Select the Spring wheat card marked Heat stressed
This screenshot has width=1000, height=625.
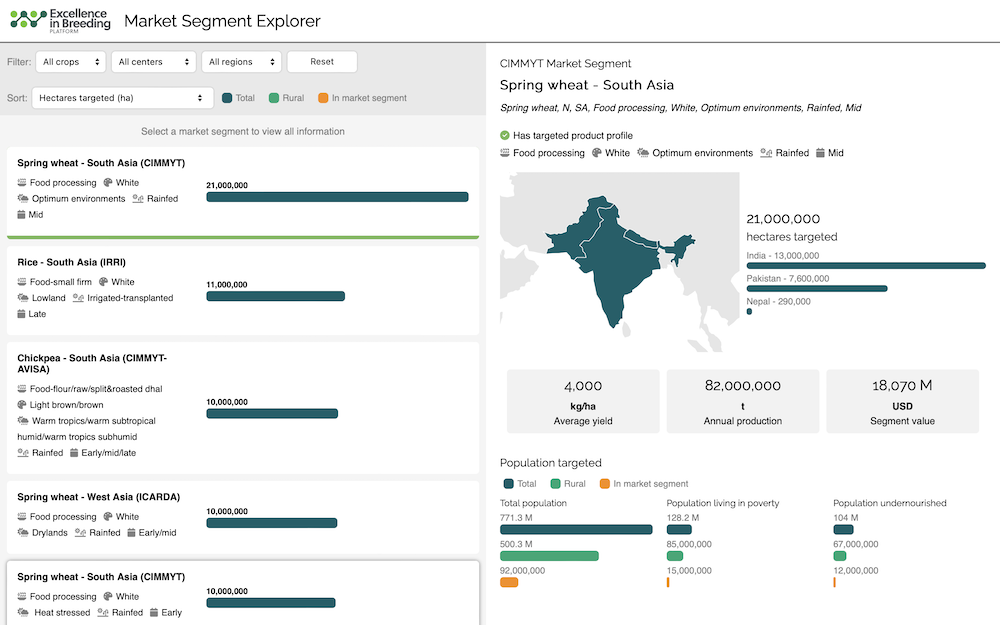pyautogui.click(x=243, y=594)
